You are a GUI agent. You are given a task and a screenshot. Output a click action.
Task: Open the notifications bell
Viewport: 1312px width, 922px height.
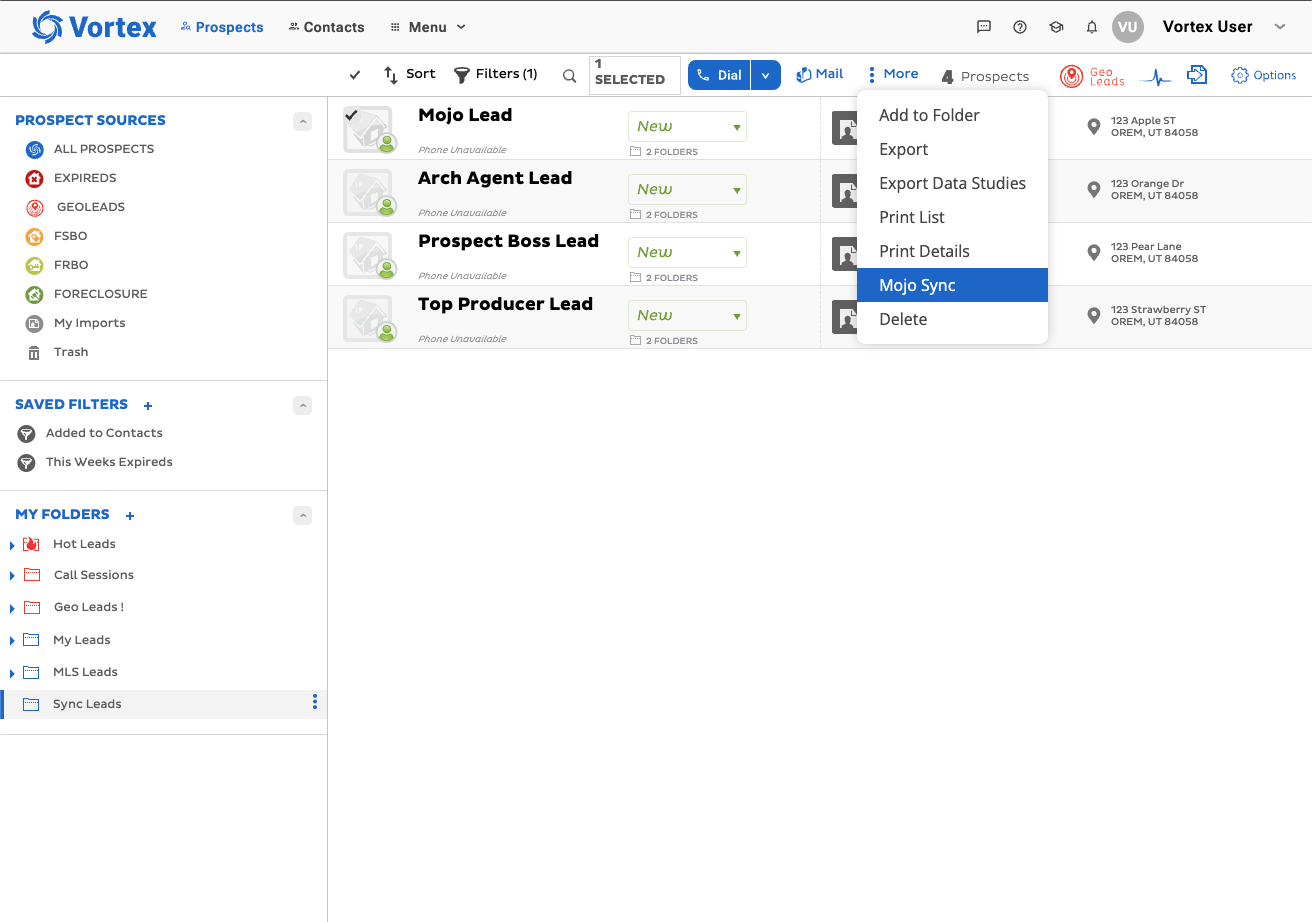pos(1092,27)
